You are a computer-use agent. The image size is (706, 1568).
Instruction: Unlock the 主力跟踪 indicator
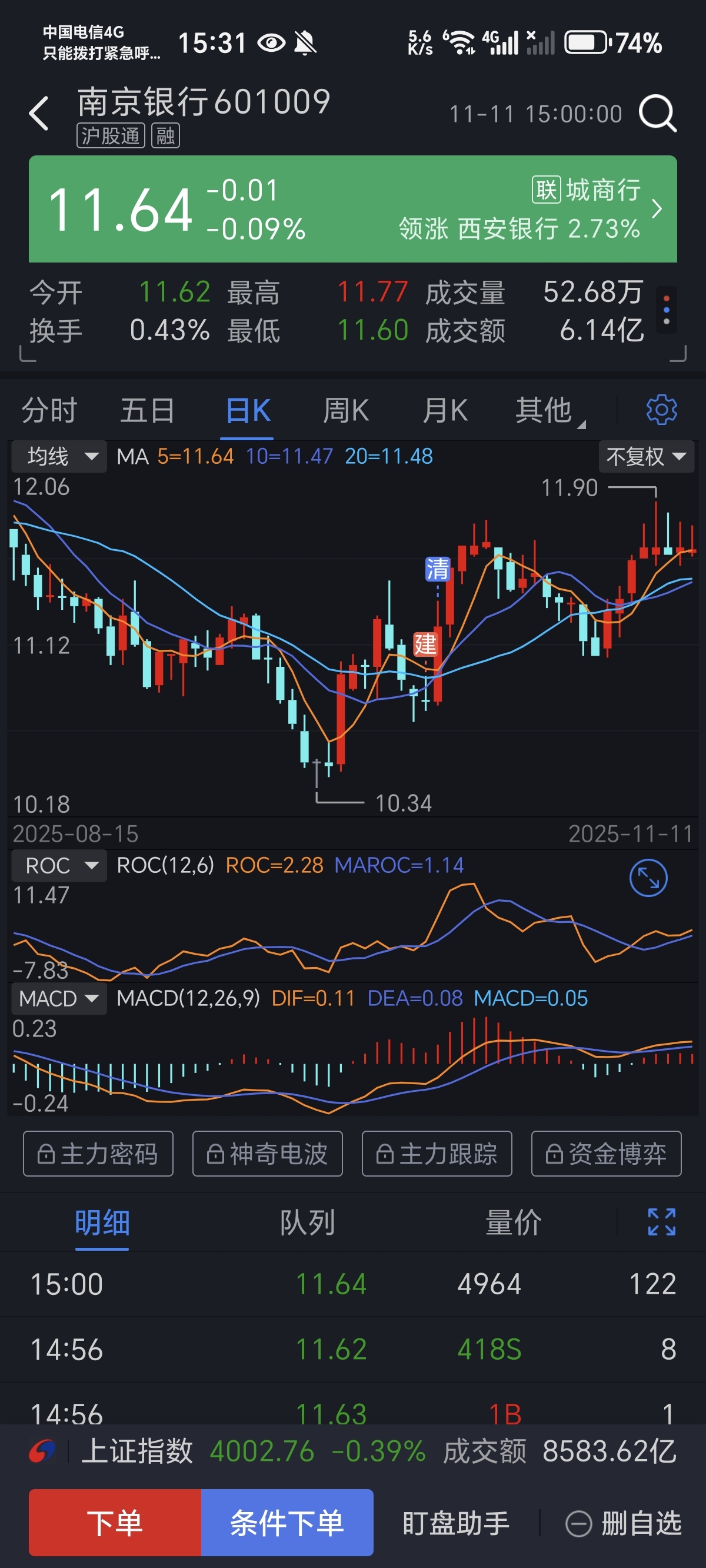pyautogui.click(x=437, y=1154)
